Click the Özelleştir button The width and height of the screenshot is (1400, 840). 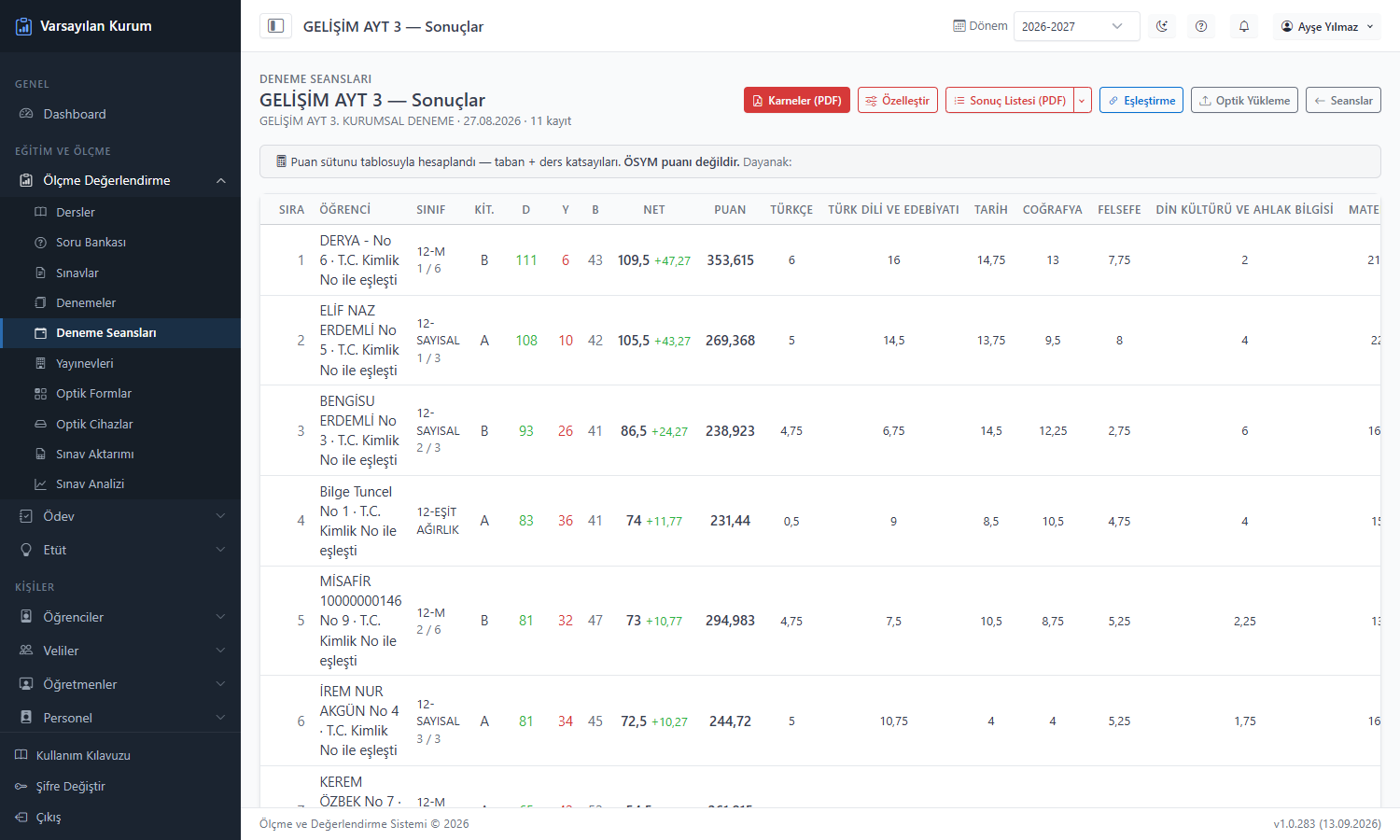point(898,100)
